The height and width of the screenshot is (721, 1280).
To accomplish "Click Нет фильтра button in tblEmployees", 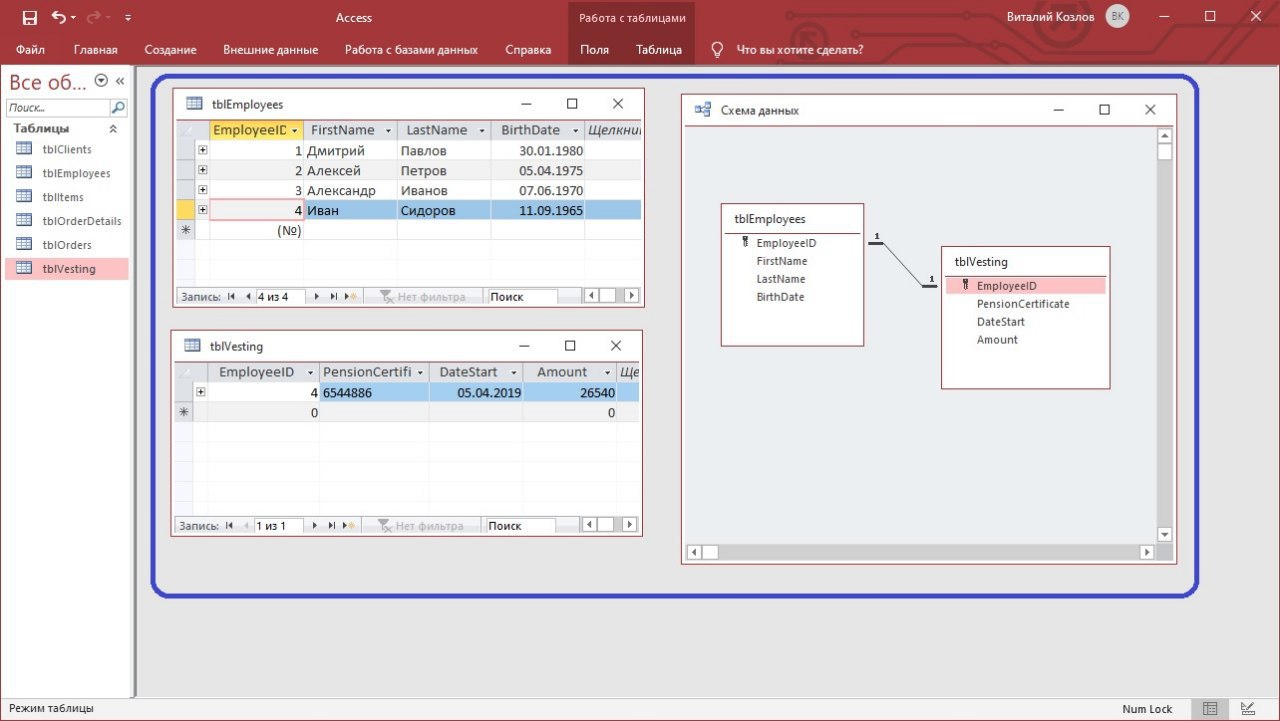I will (422, 296).
